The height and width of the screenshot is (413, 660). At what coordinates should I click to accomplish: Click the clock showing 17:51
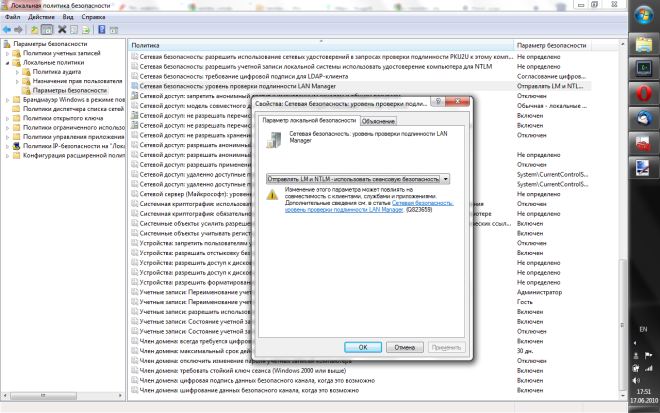coord(644,392)
